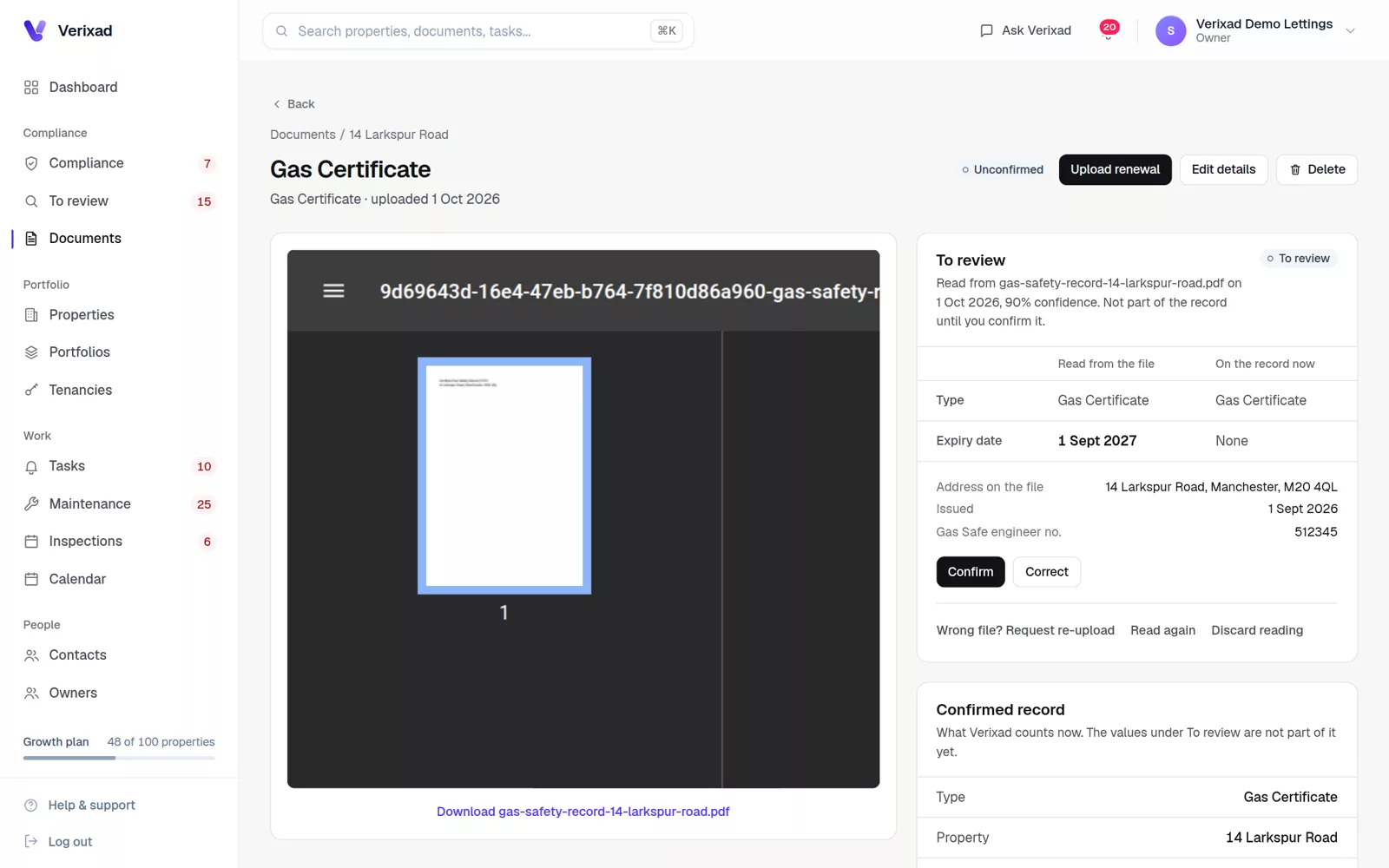Viewport: 1389px width, 868px height.
Task: Click the Log out icon
Action: click(x=31, y=842)
